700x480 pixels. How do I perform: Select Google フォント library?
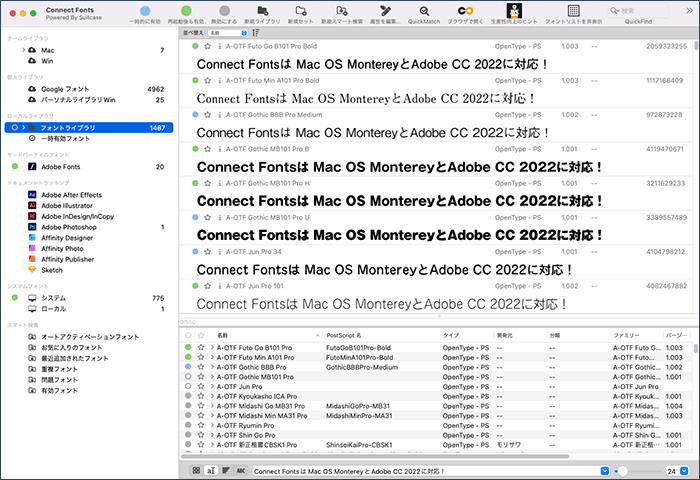coord(65,89)
